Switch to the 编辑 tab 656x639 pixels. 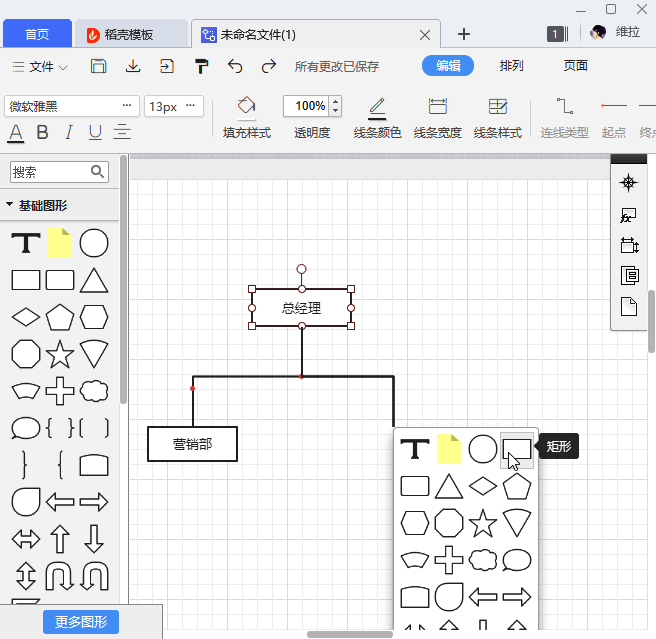coord(448,66)
